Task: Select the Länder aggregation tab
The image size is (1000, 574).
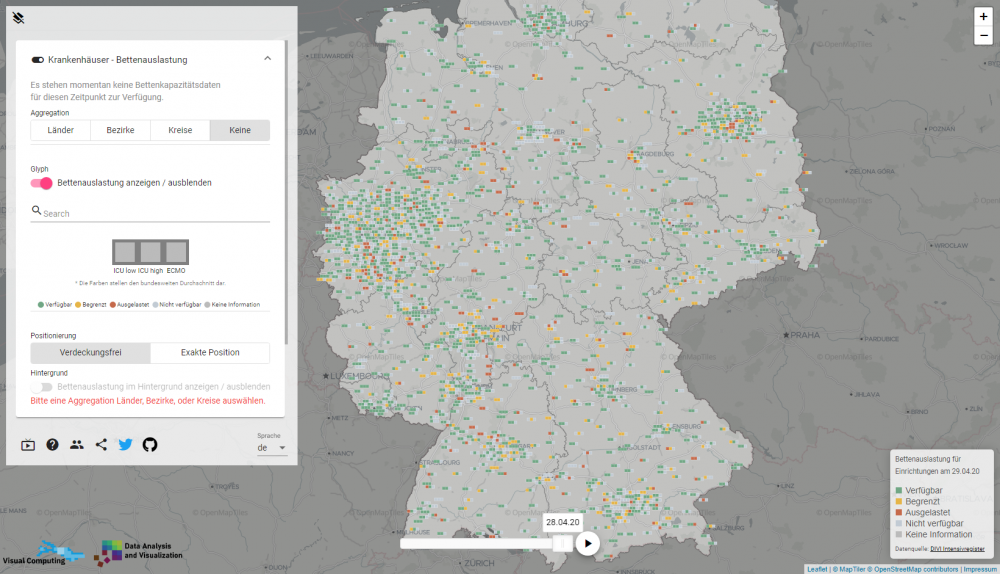Action: 61,131
